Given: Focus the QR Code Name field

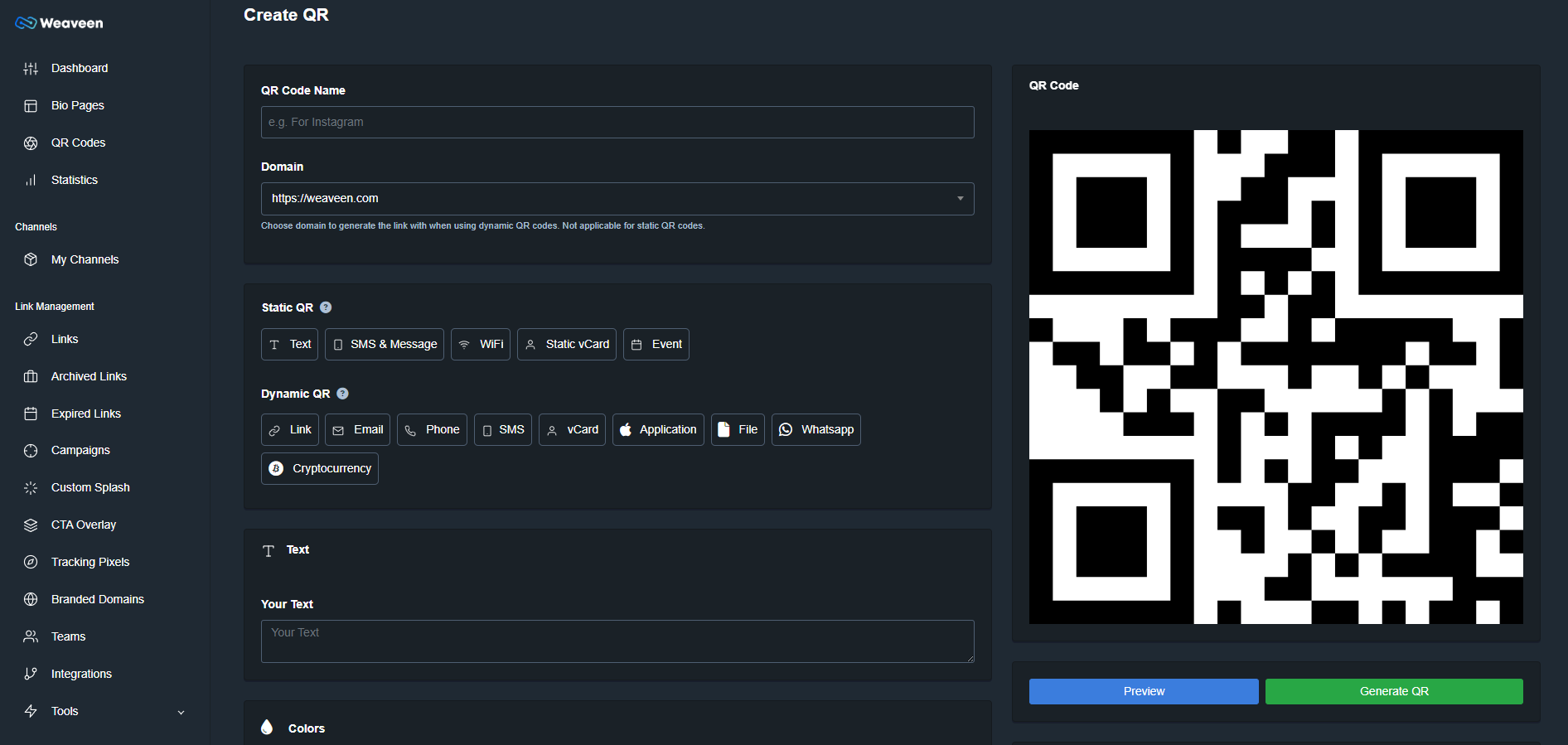Looking at the screenshot, I should coord(617,123).
